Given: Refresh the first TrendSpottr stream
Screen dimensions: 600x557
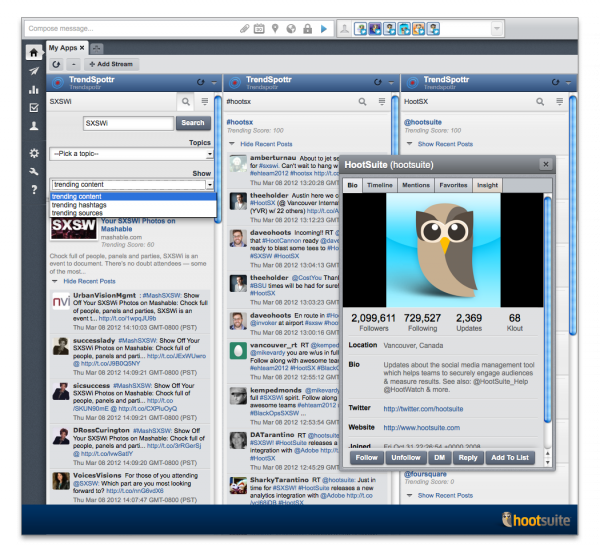Looking at the screenshot, I should tap(201, 82).
